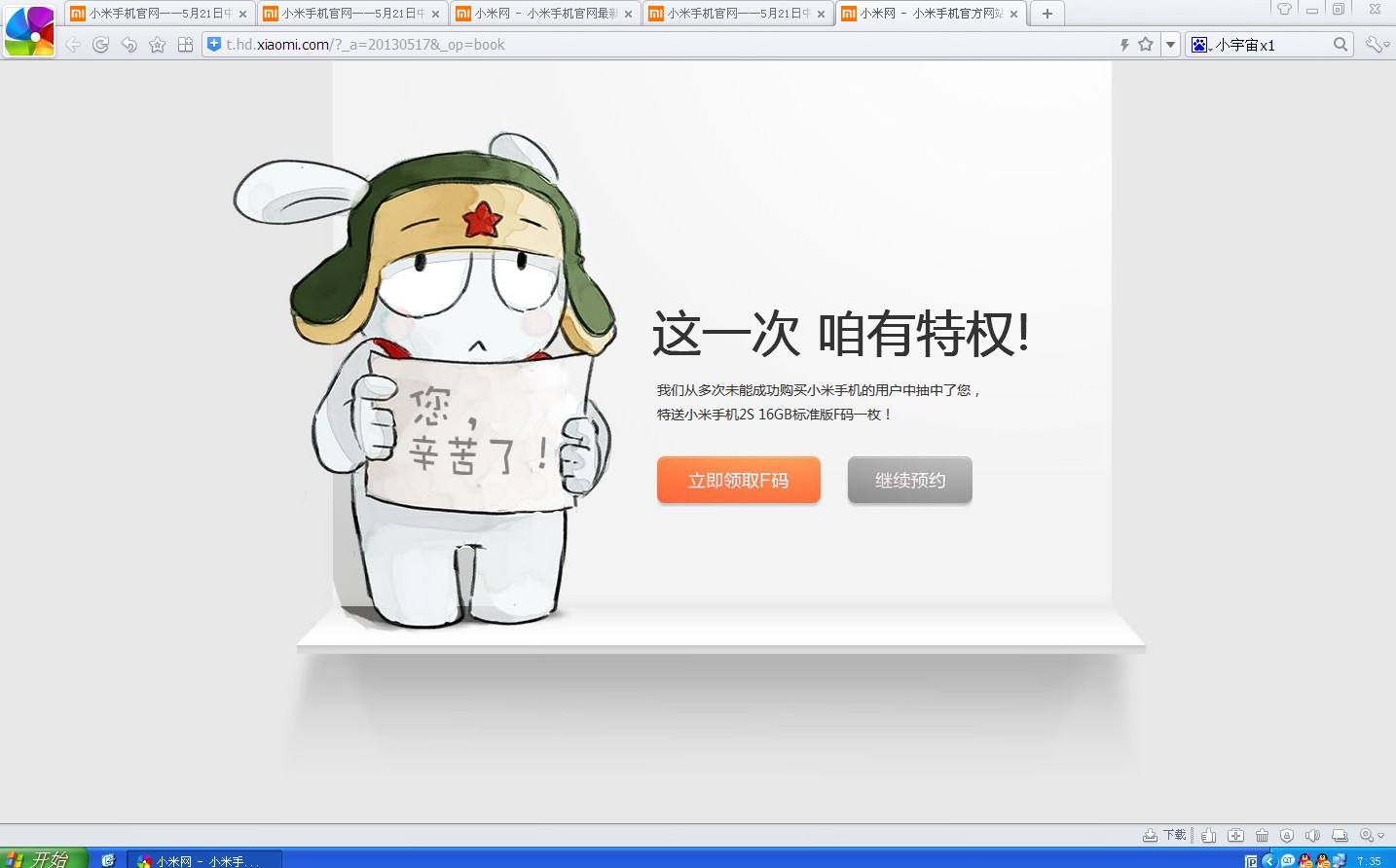Click the trash can clear-traces icon
1396x868 pixels.
pos(1262,835)
